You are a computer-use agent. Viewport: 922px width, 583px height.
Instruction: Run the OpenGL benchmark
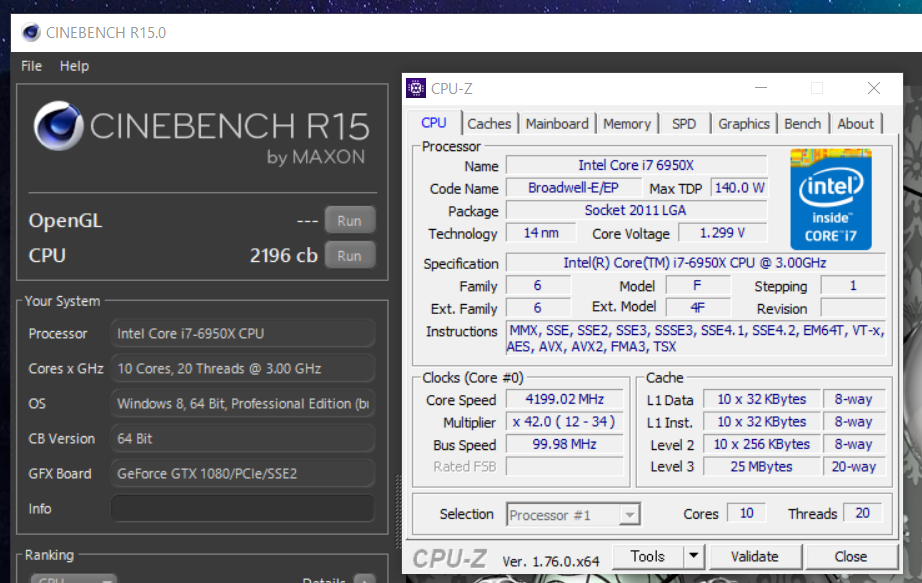349,221
